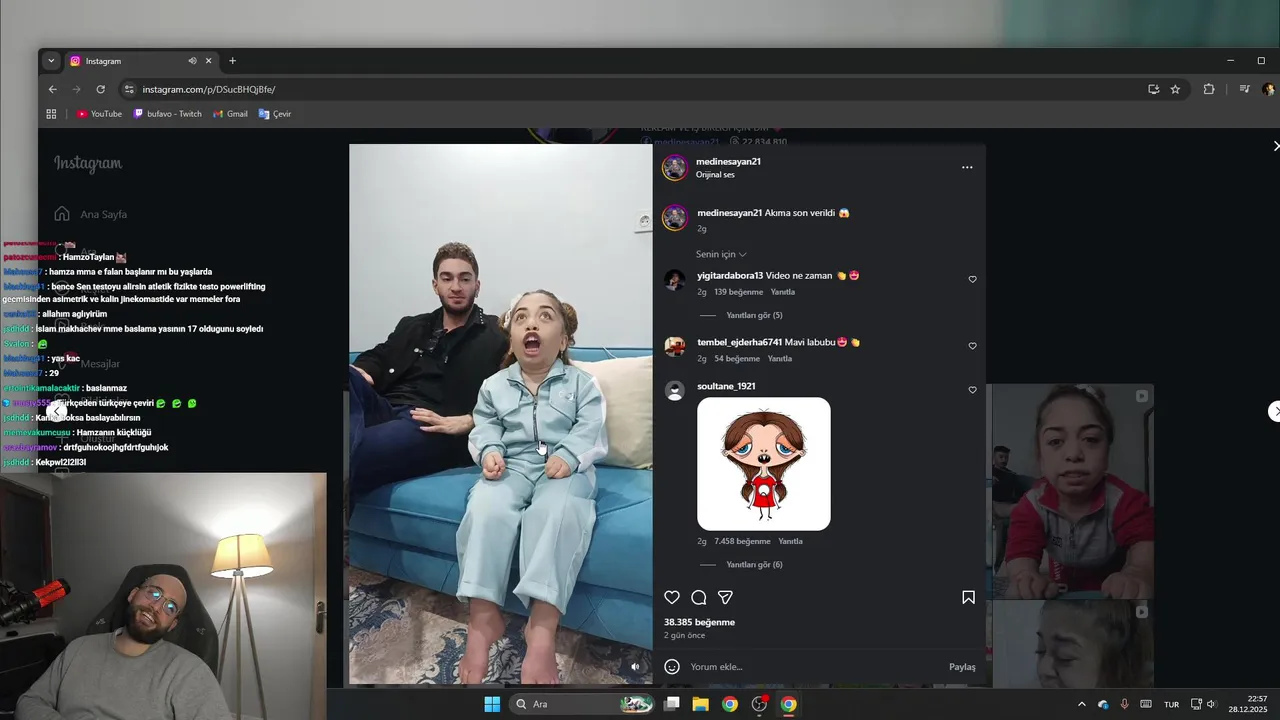The width and height of the screenshot is (1280, 720).
Task: Open the 'bufavo - Twitch' bookmark
Action: (167, 114)
